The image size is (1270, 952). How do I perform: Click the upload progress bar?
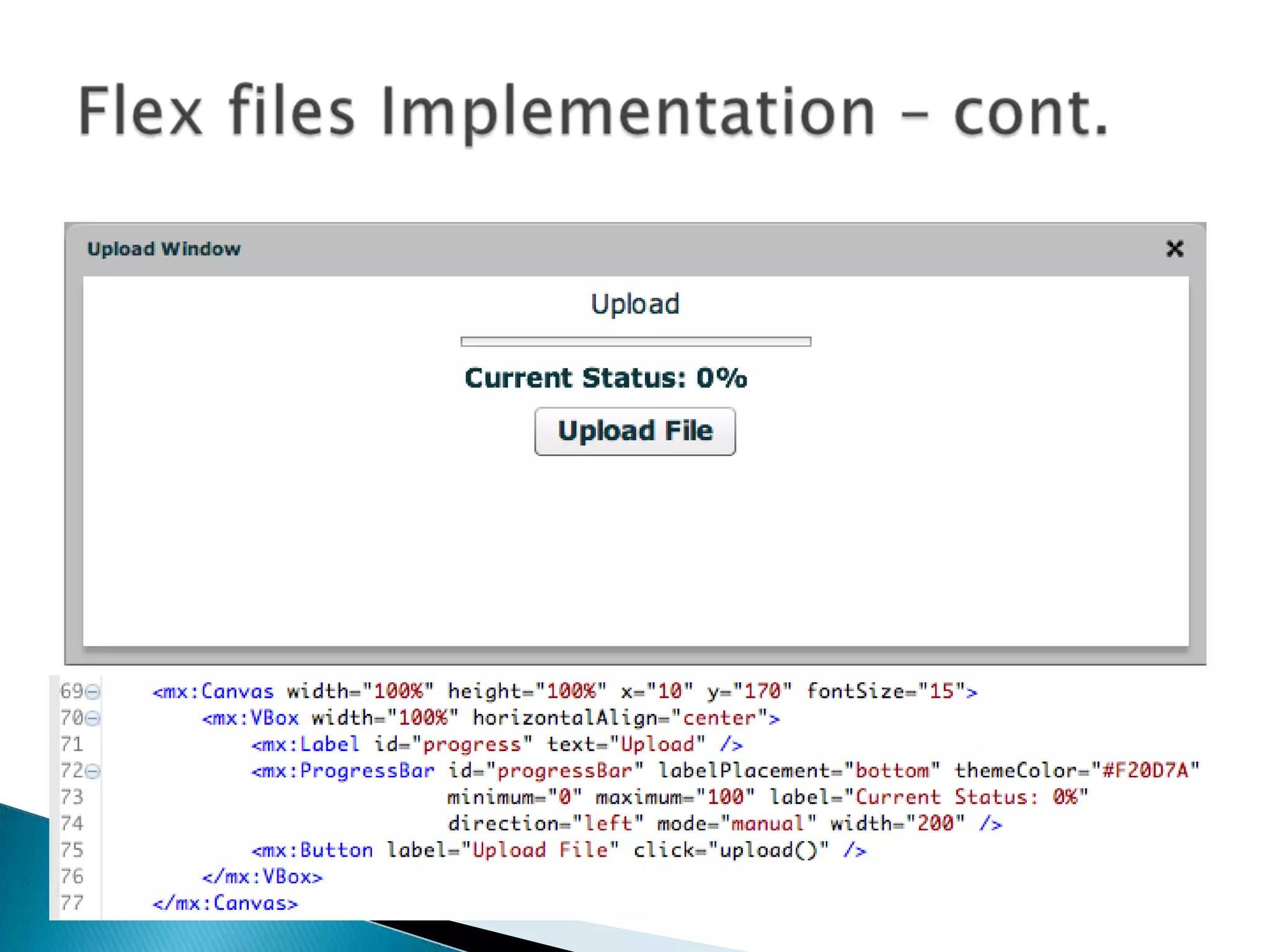coord(636,342)
